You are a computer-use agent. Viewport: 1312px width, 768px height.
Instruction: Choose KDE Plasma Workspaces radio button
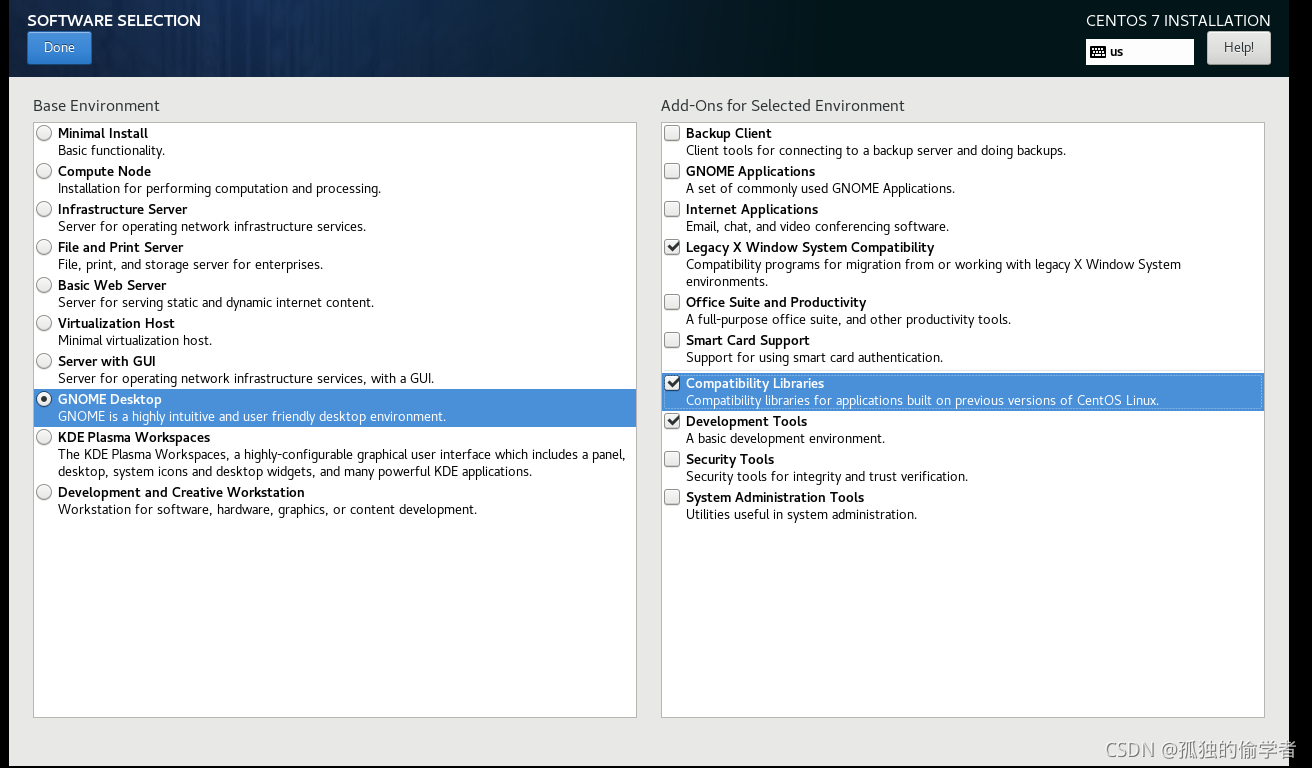pyautogui.click(x=44, y=437)
